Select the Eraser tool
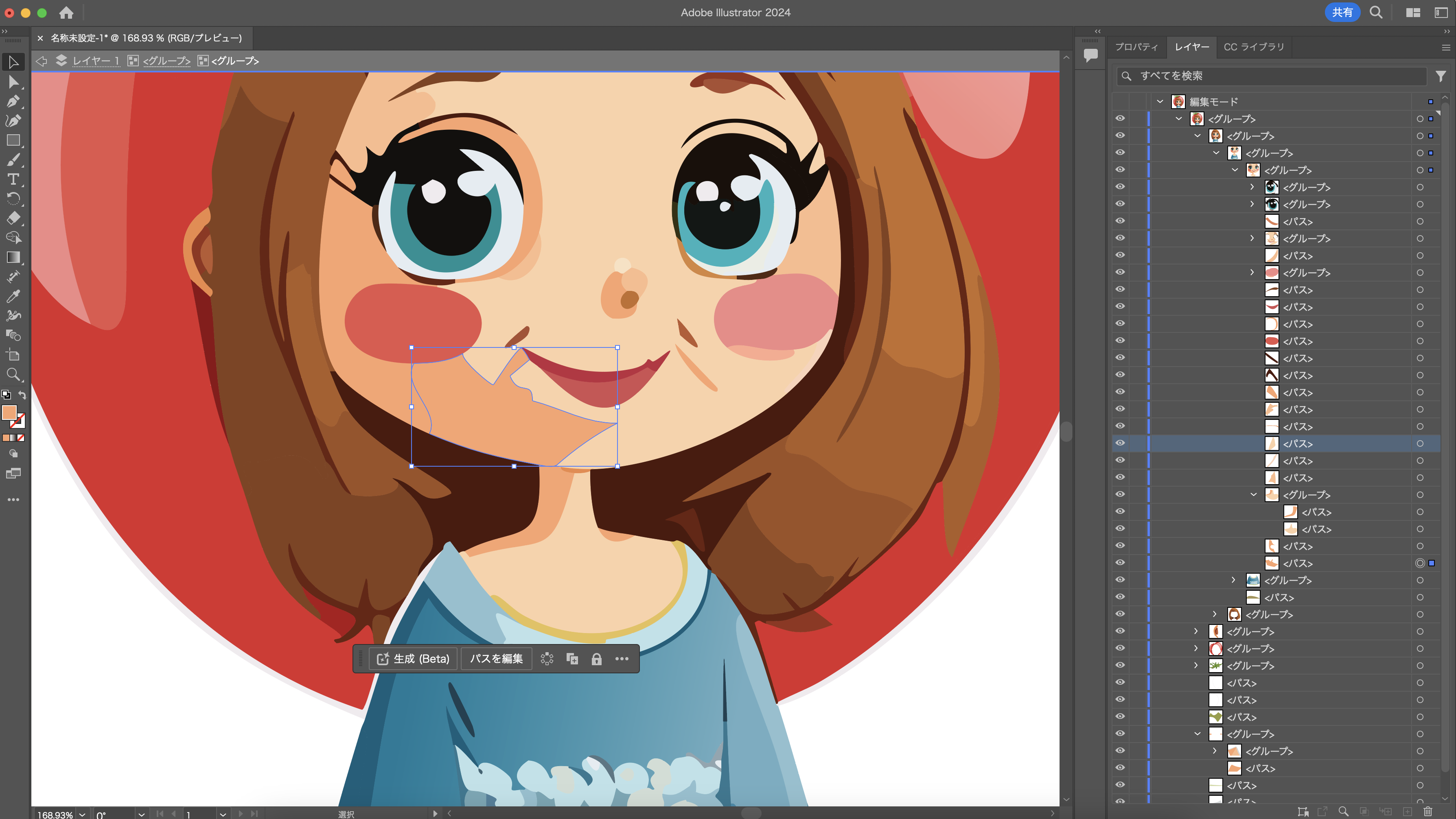 coord(13,218)
